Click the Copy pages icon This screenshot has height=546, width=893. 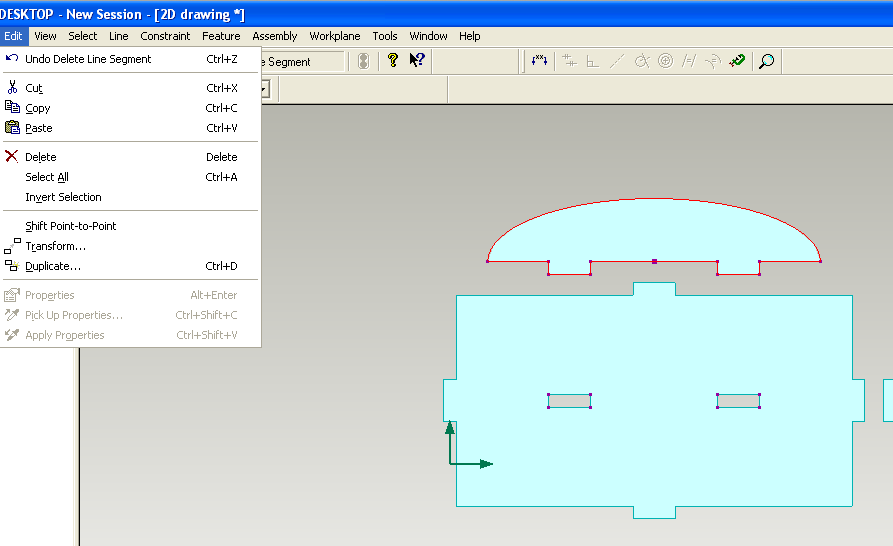pos(12,107)
